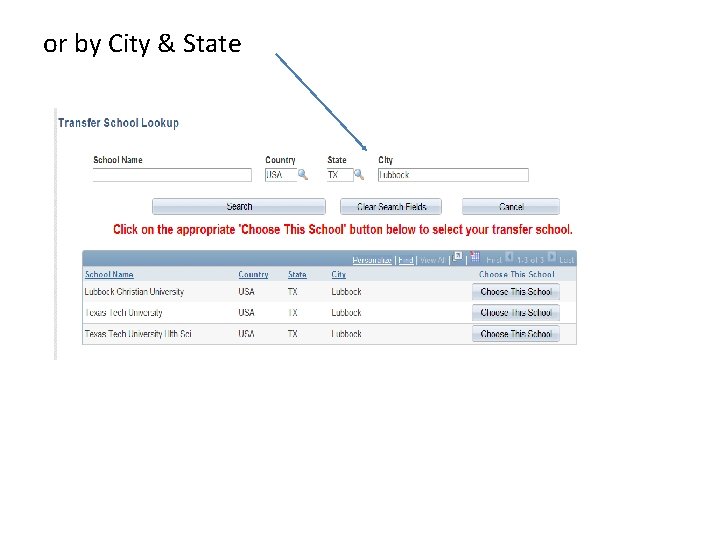Select the 'Texas Tech University Hlth Sci' cell

pyautogui.click(x=138, y=334)
